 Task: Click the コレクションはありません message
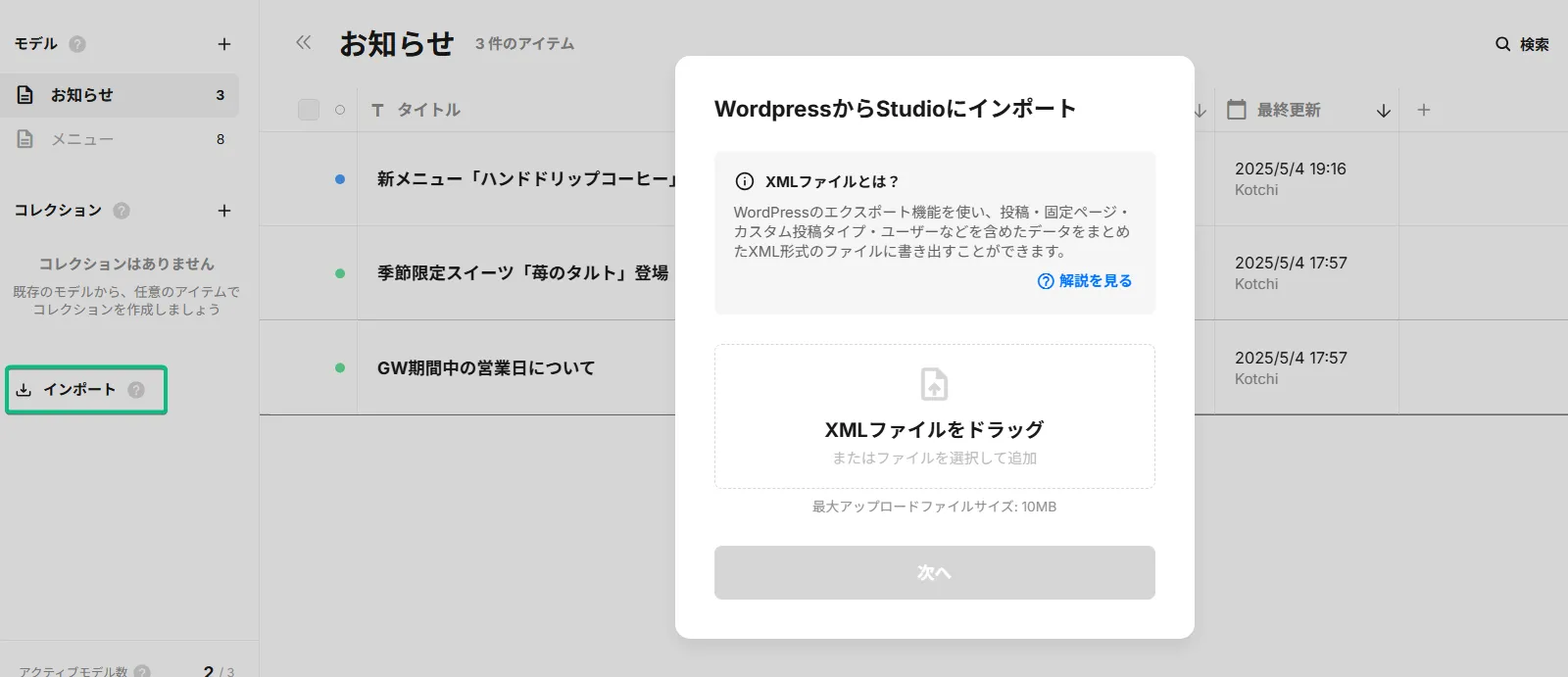126,264
